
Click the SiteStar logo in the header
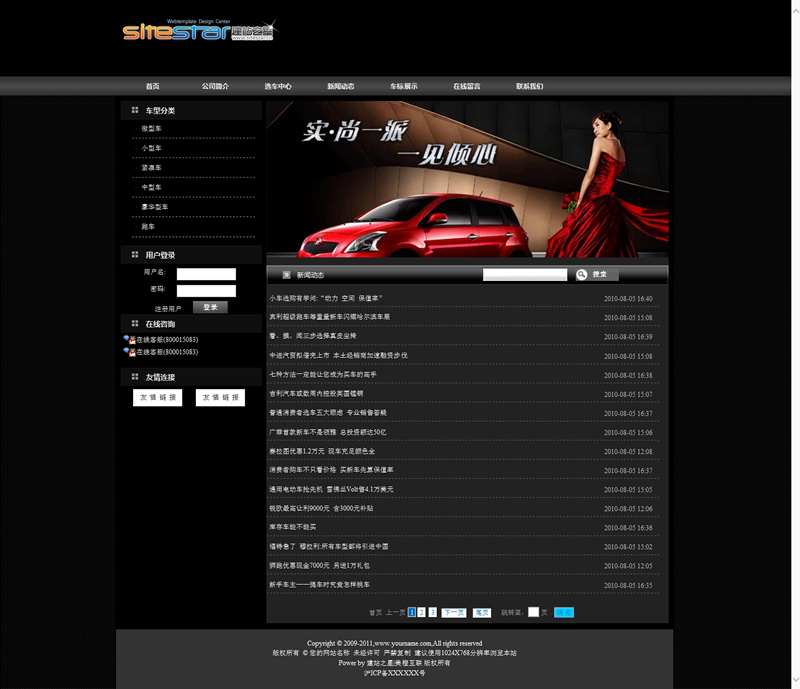[x=186, y=31]
